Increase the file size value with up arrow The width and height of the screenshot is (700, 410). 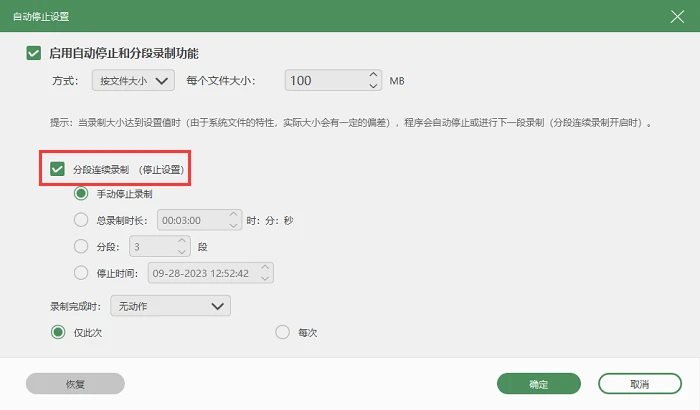click(373, 75)
